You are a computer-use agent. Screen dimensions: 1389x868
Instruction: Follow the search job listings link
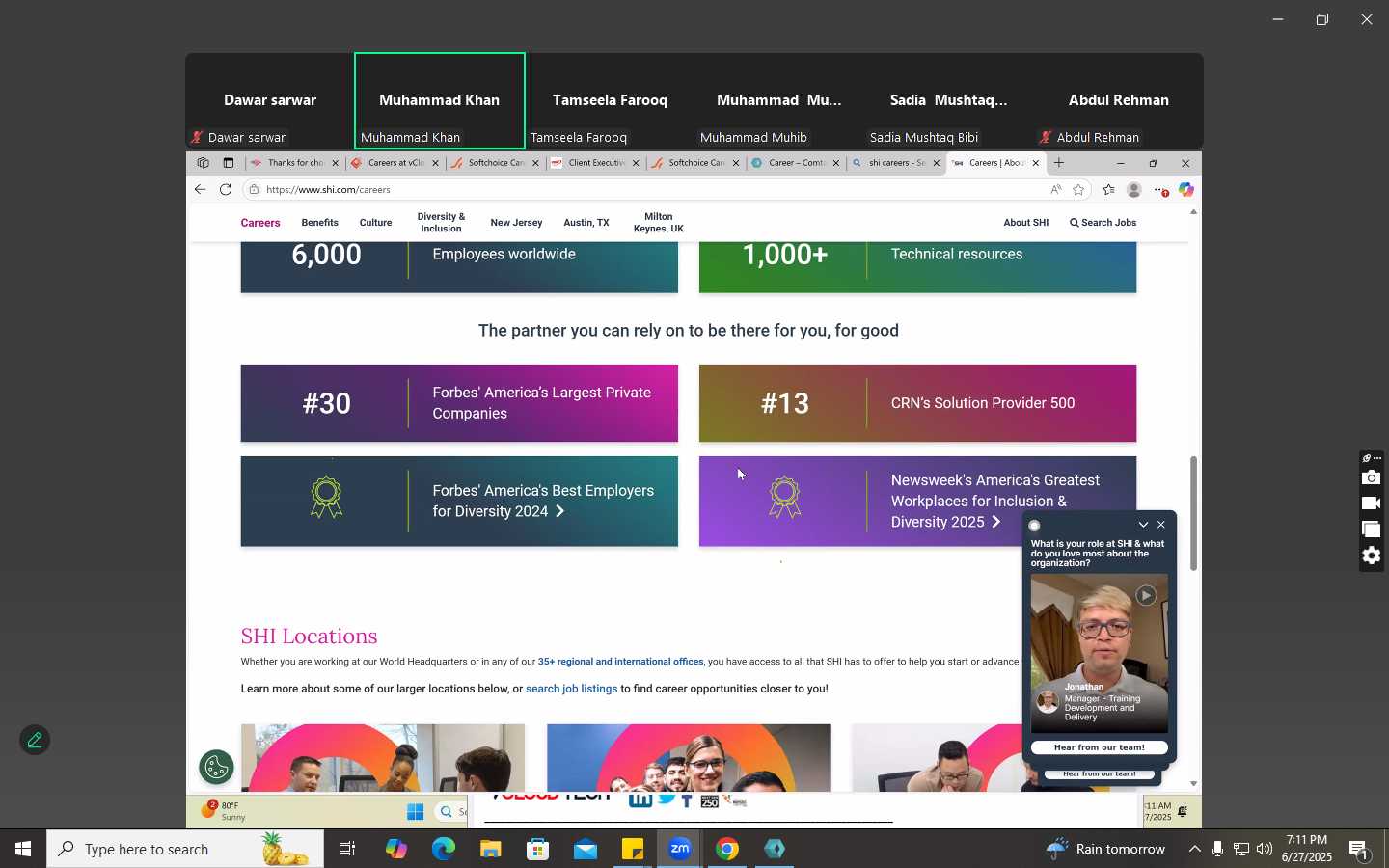pos(571,689)
